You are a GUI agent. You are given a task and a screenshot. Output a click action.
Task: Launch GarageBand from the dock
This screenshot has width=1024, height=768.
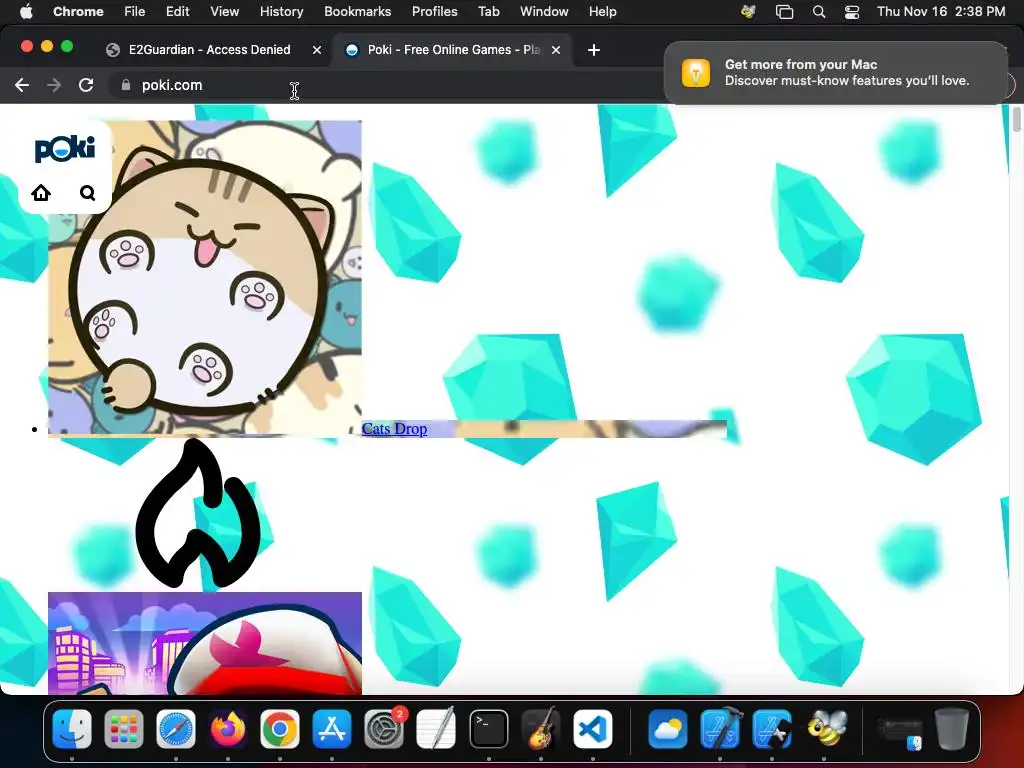tap(541, 729)
